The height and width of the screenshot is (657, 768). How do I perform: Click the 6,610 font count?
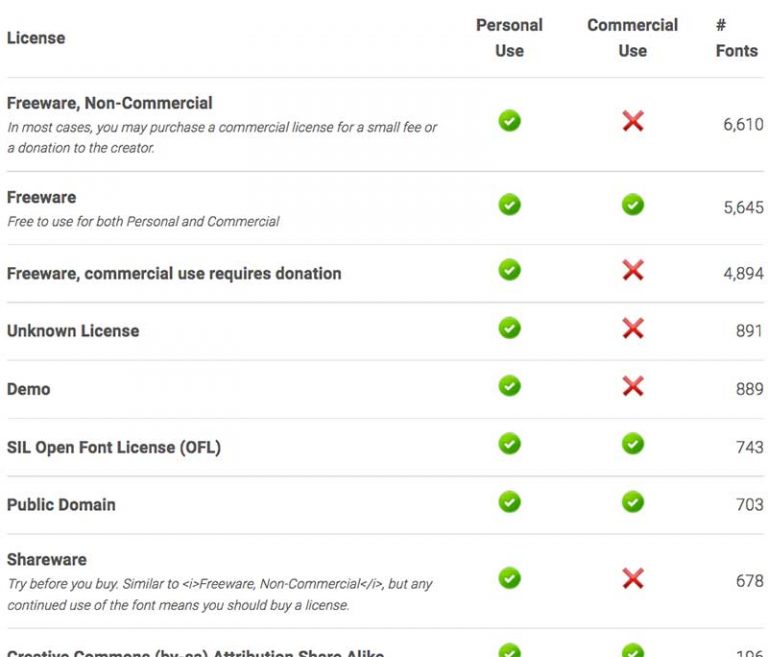(x=743, y=126)
